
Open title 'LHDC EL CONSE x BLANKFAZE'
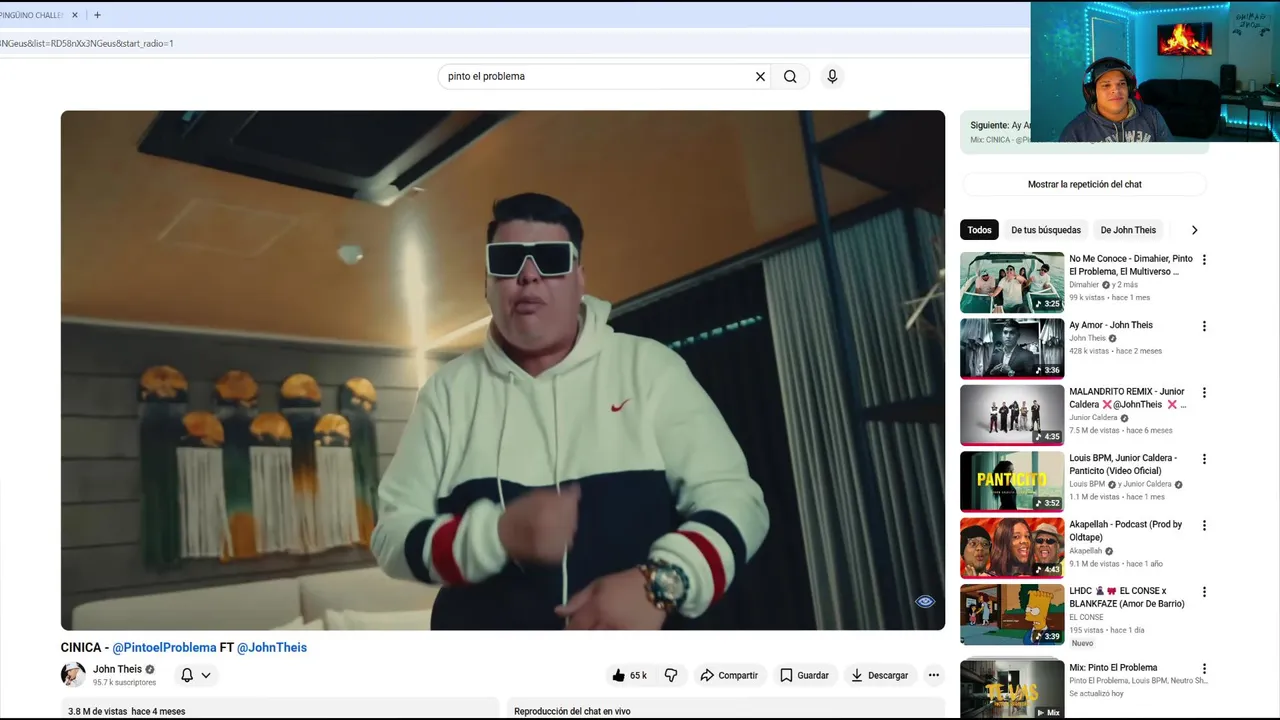point(1127,597)
